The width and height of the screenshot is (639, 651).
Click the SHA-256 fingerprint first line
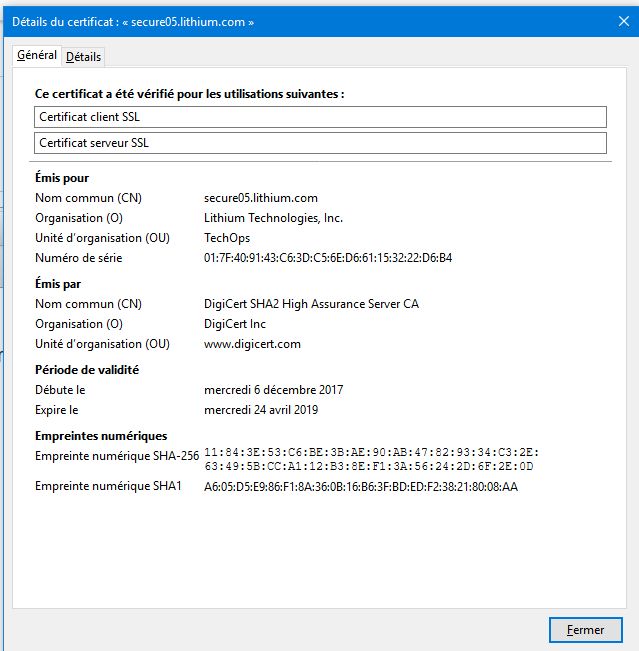(x=370, y=452)
